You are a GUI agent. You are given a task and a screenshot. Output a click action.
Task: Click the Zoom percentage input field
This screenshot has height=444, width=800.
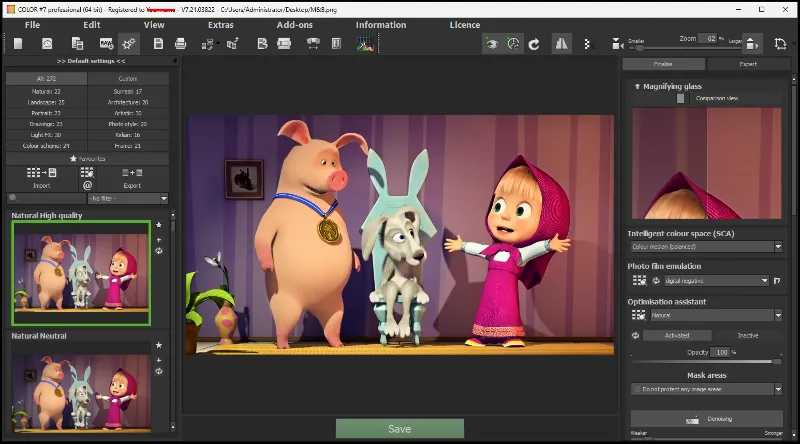tap(708, 39)
